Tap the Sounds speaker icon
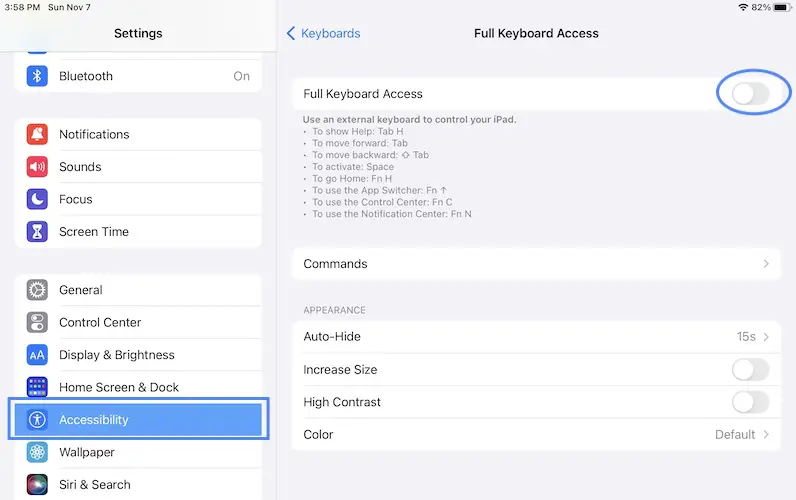Image resolution: width=796 pixels, height=500 pixels. [x=37, y=167]
